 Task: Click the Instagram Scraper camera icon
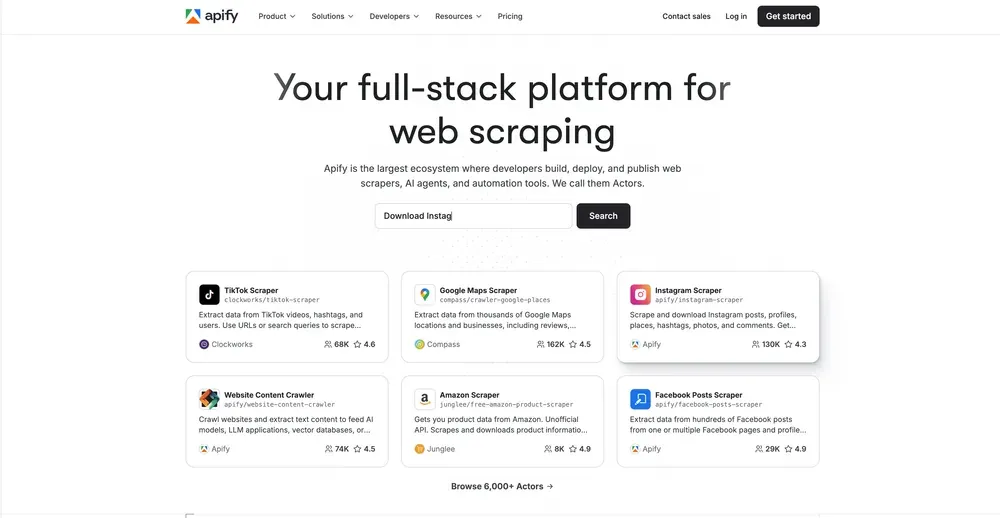(640, 295)
